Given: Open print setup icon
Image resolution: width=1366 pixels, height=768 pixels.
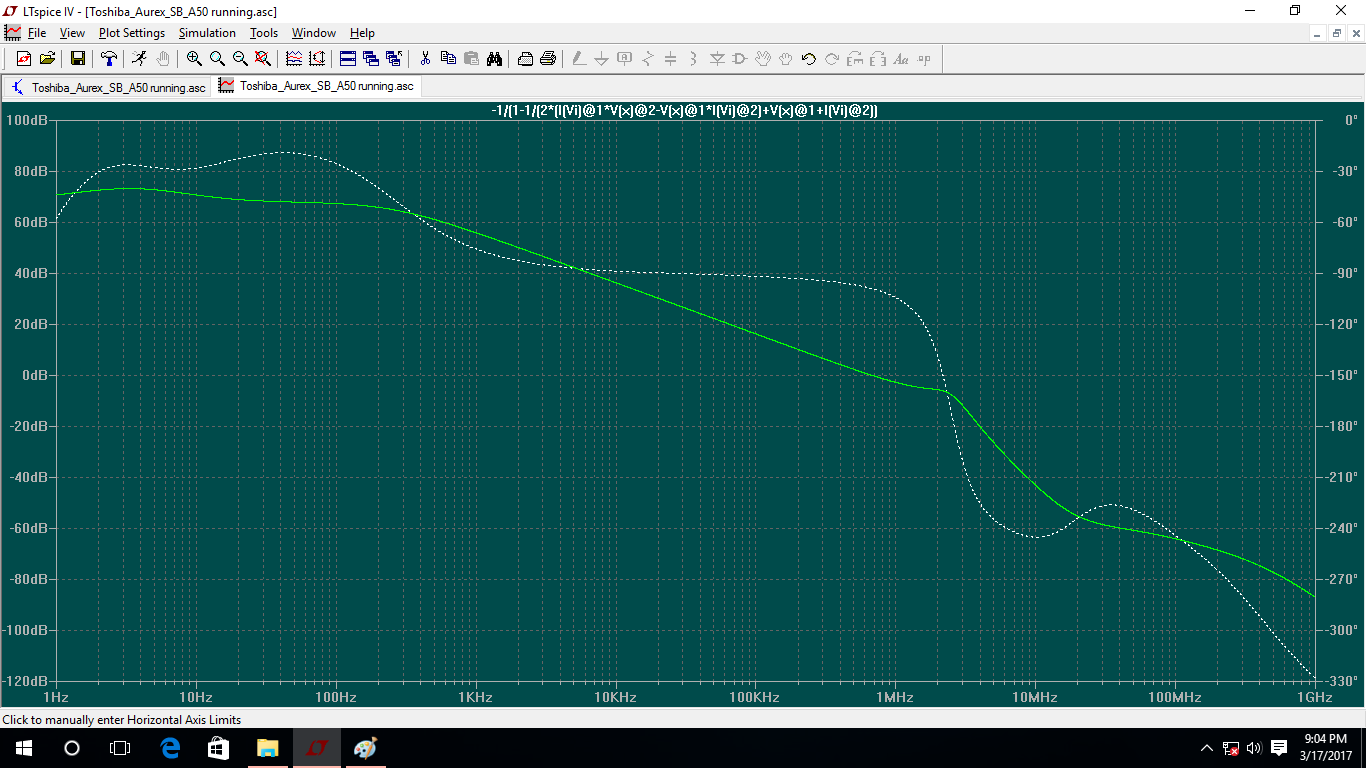Looking at the screenshot, I should click(525, 59).
